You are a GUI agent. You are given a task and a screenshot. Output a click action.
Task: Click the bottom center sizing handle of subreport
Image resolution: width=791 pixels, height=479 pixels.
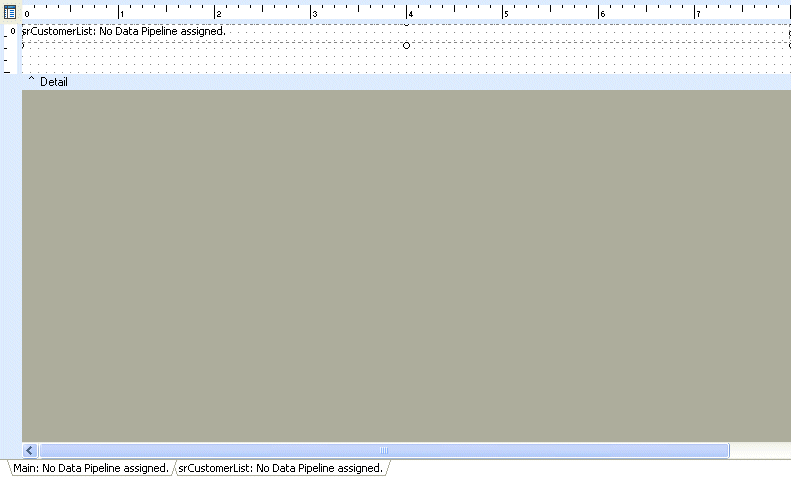click(406, 45)
